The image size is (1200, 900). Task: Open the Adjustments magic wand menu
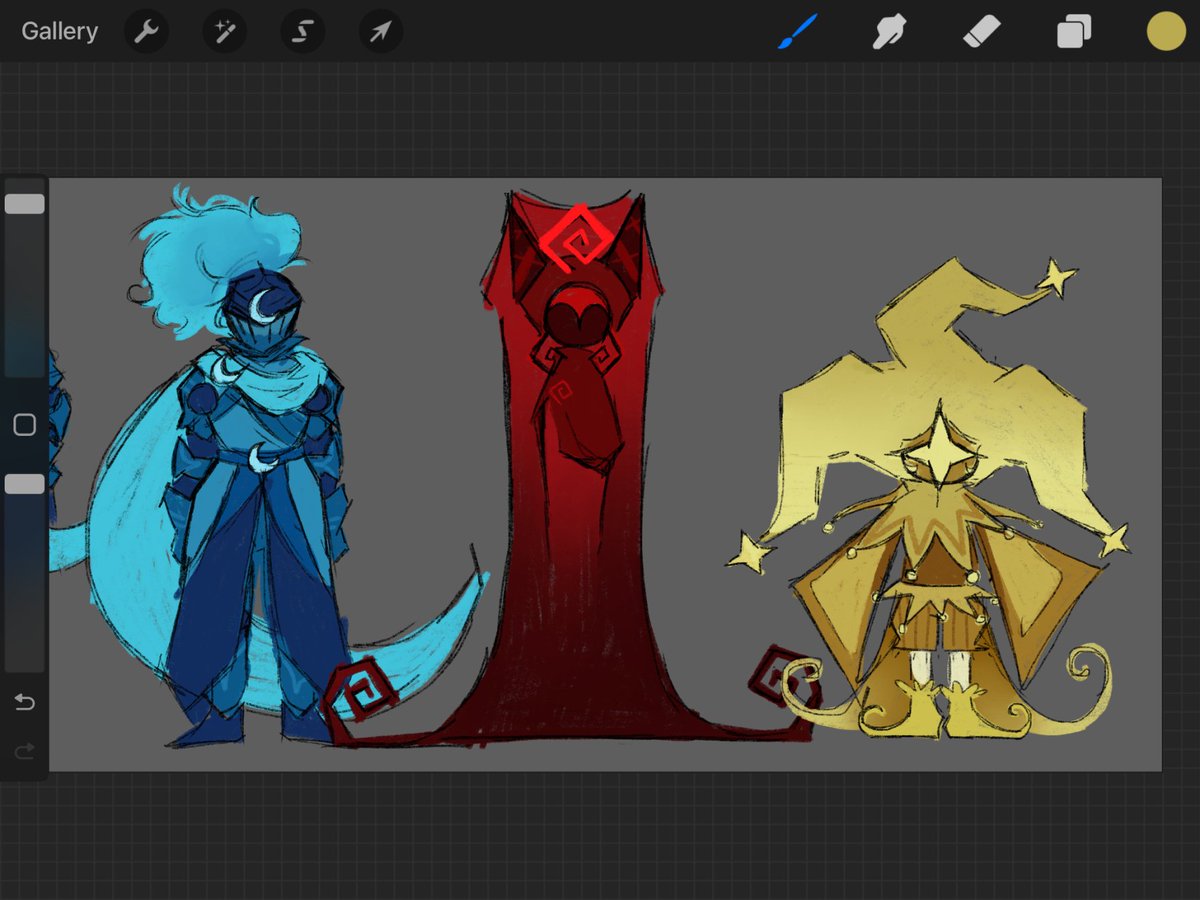pos(224,31)
